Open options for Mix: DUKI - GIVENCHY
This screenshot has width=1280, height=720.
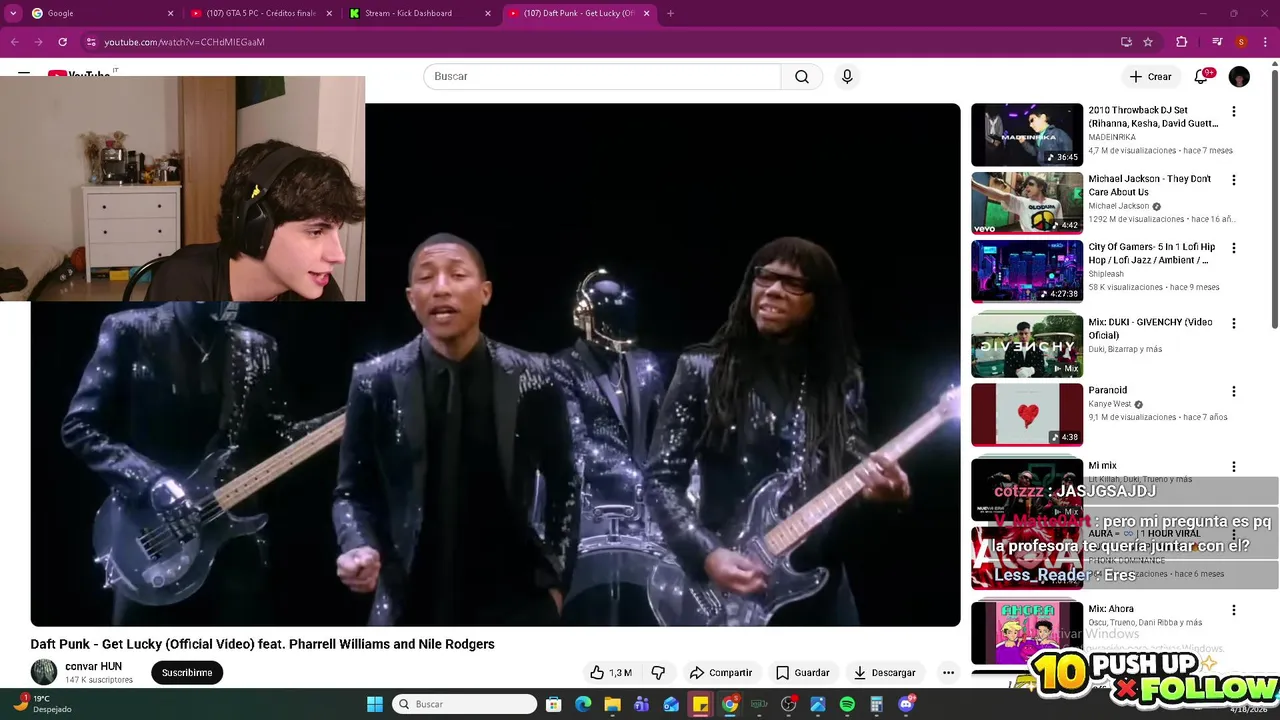coord(1233,323)
